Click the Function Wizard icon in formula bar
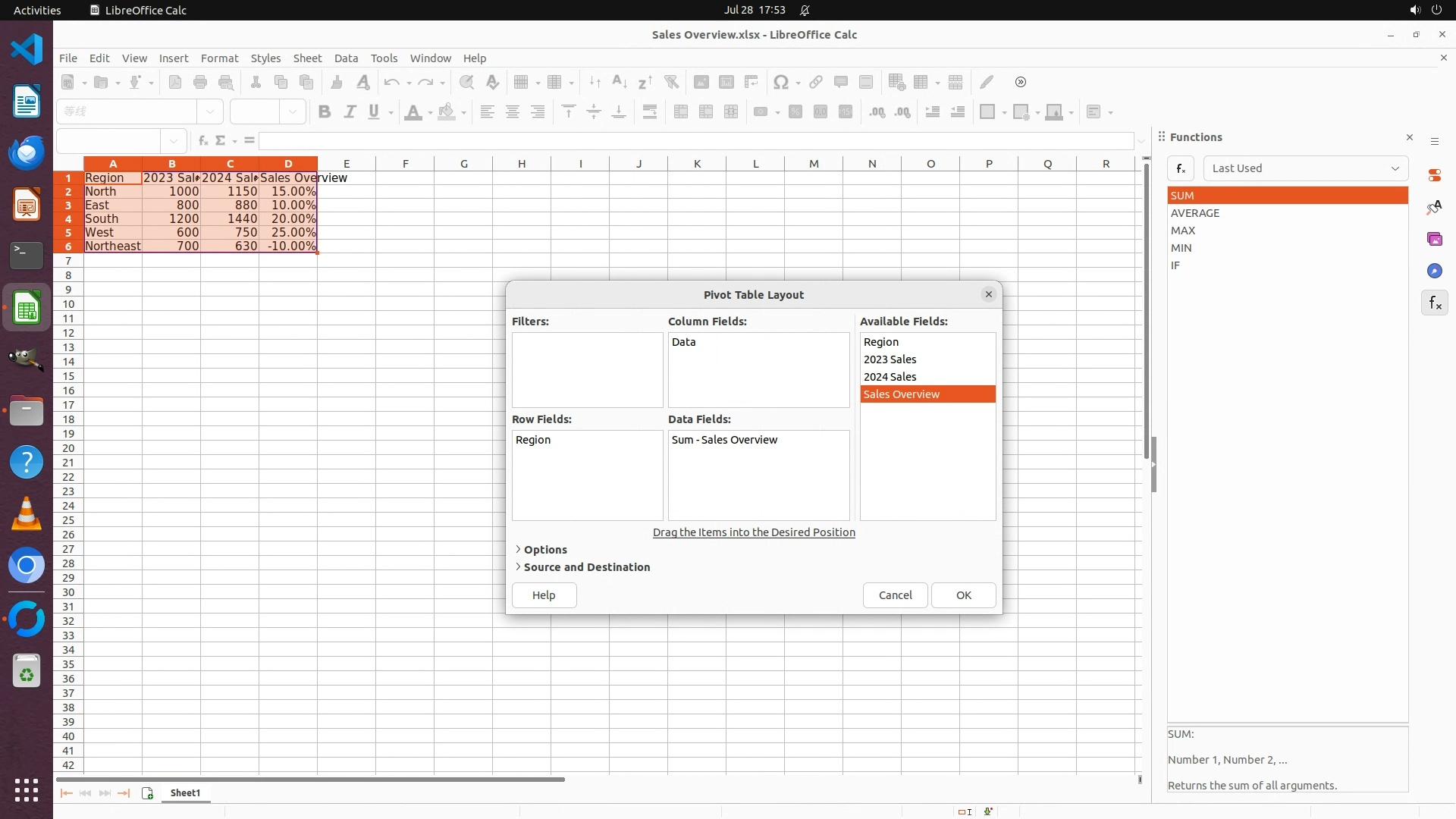1456x819 pixels. 202,140
